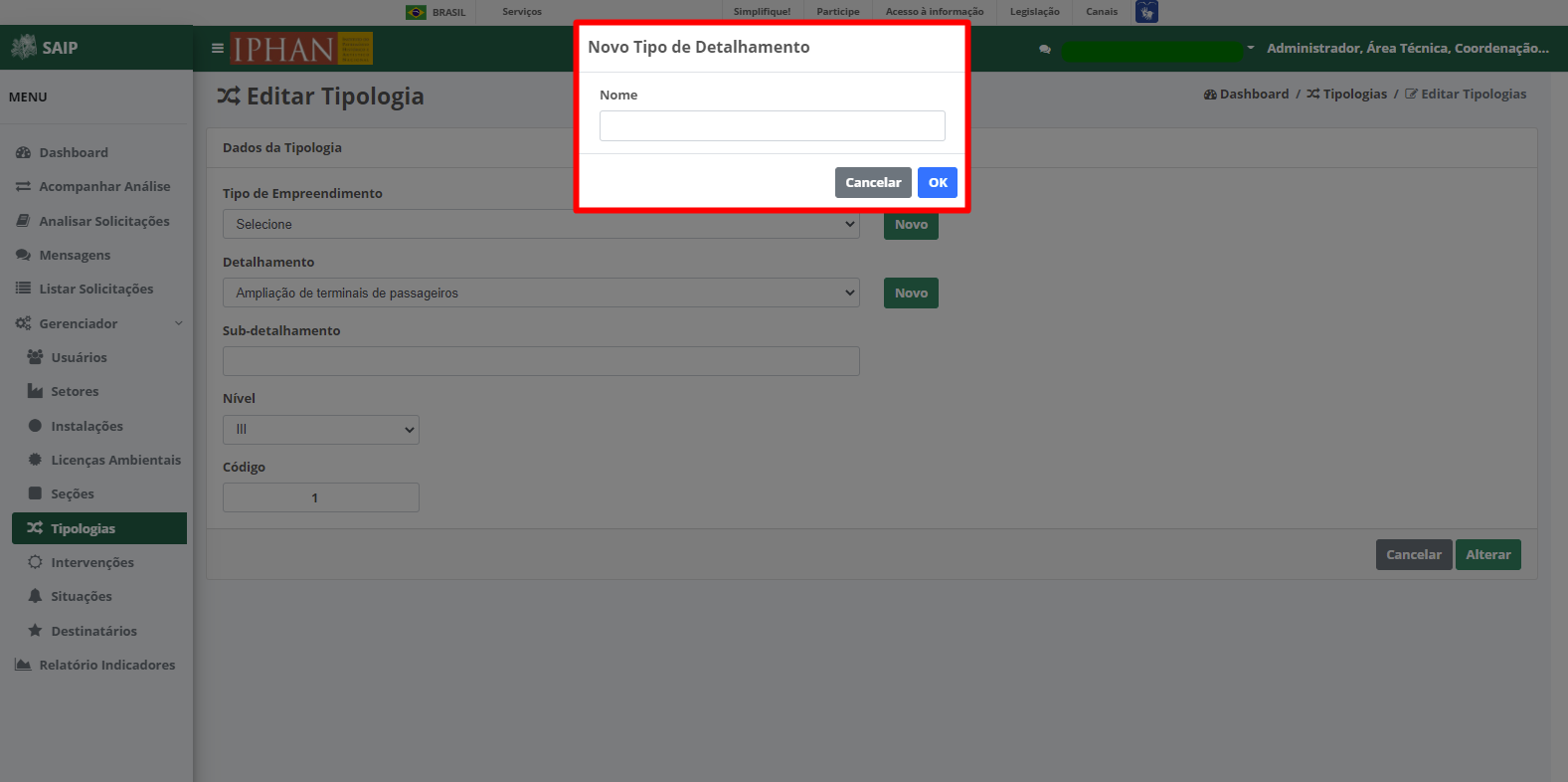Open the user account dropdown caret
Image resolution: width=1568 pixels, height=782 pixels.
[x=1251, y=48]
